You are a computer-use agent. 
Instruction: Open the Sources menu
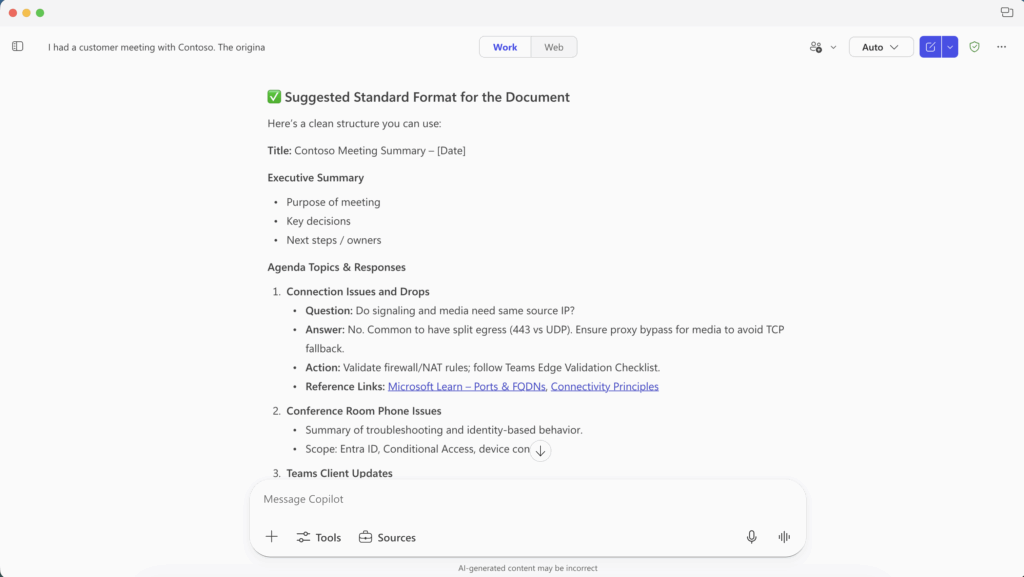pyautogui.click(x=387, y=537)
